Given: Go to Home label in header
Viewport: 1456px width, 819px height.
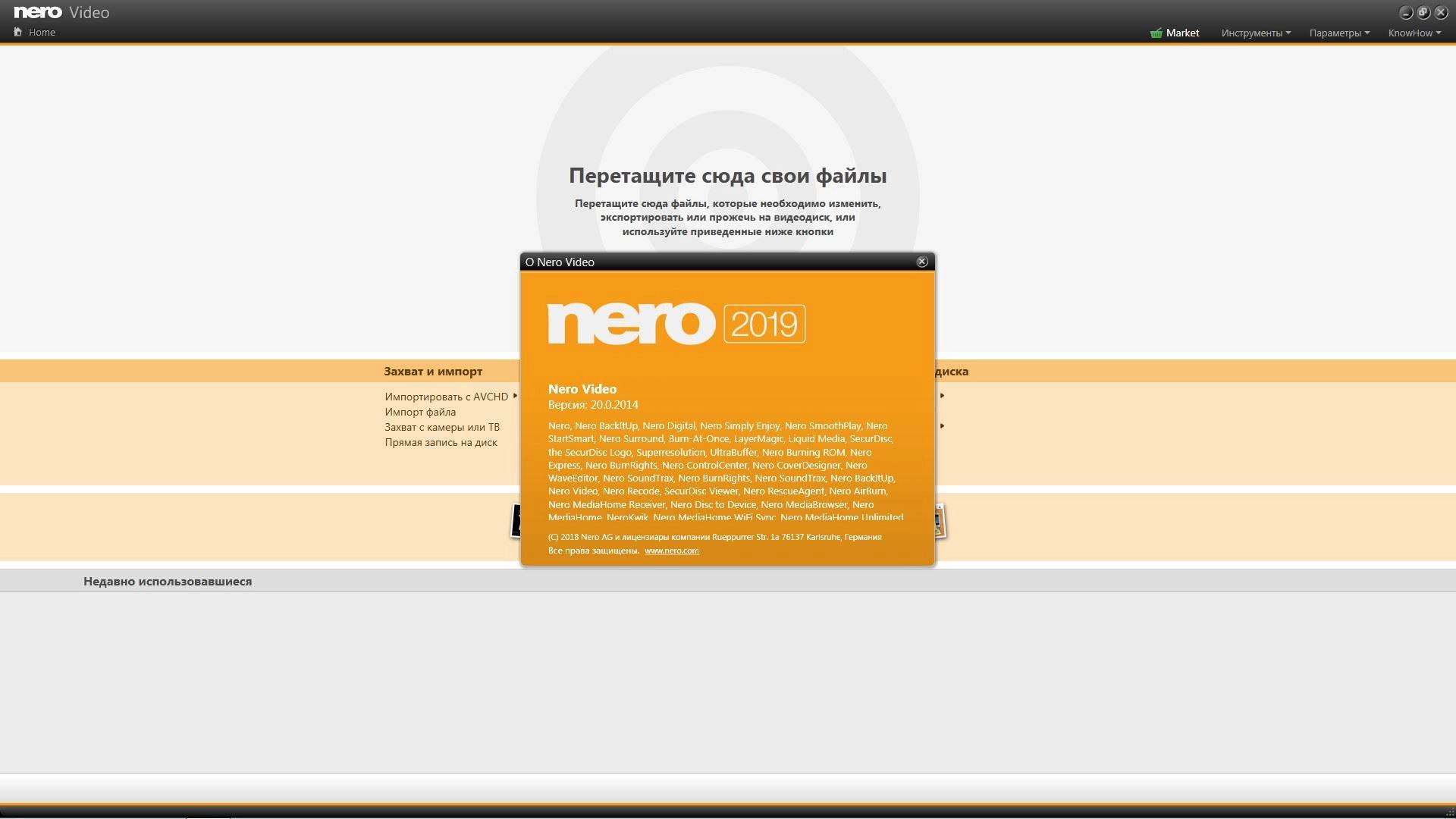Looking at the screenshot, I should (x=42, y=32).
